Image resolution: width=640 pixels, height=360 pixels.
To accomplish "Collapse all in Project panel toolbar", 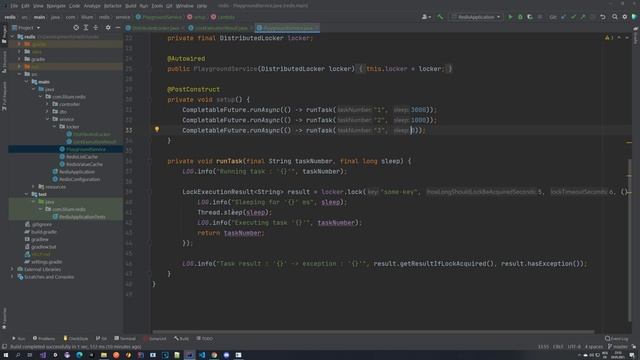I will [x=96, y=28].
